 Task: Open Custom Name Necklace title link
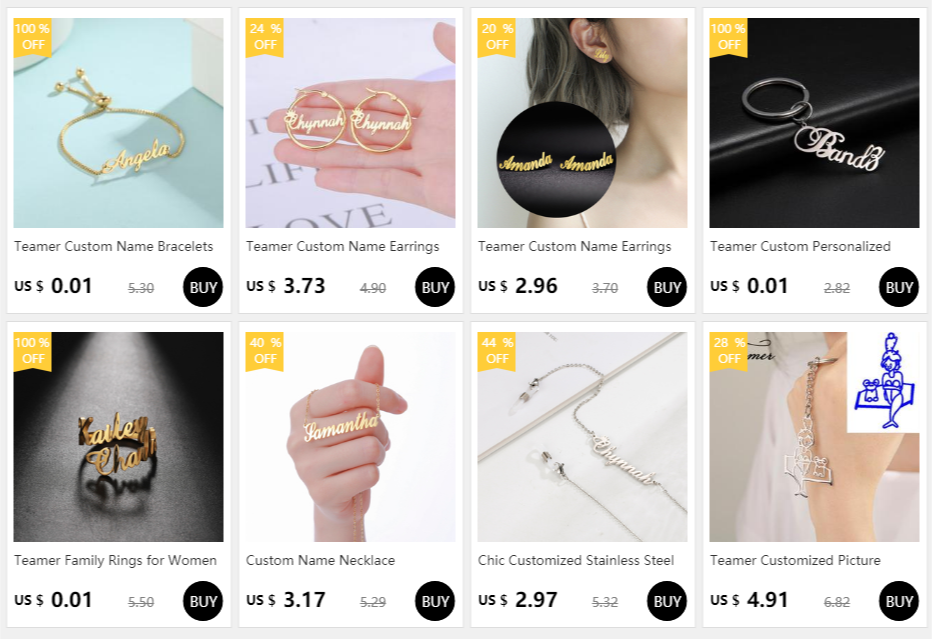pos(320,560)
